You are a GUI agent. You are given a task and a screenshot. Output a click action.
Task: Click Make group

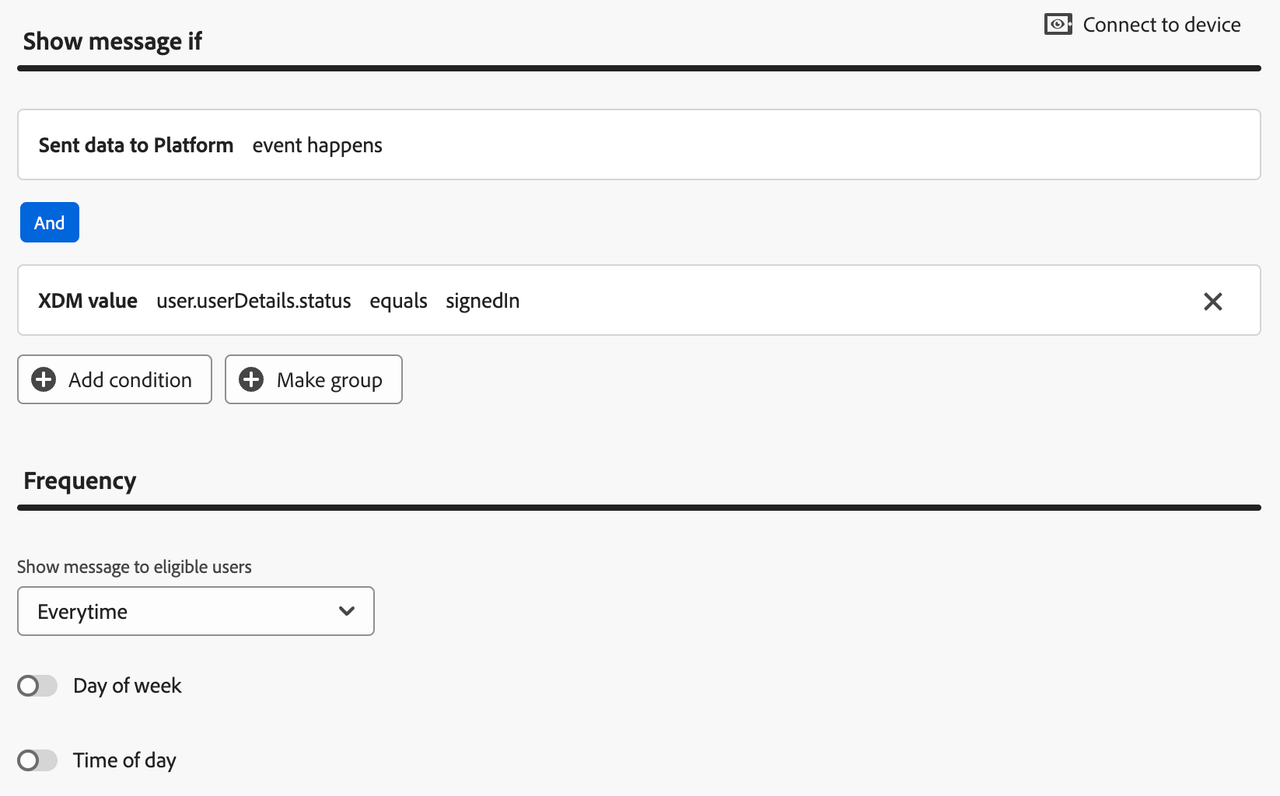[313, 379]
